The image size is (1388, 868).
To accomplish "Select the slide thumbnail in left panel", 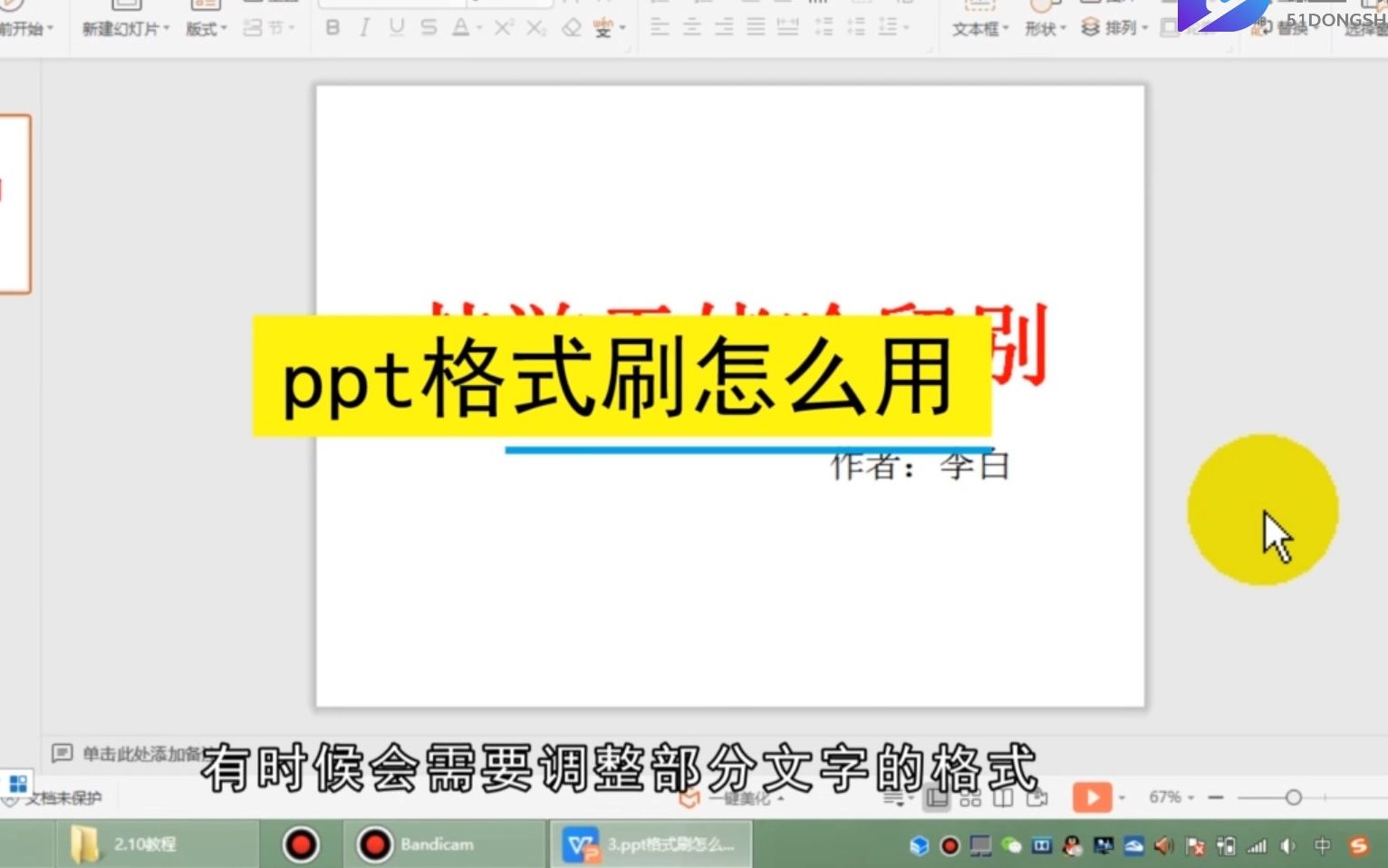I will click(14, 204).
